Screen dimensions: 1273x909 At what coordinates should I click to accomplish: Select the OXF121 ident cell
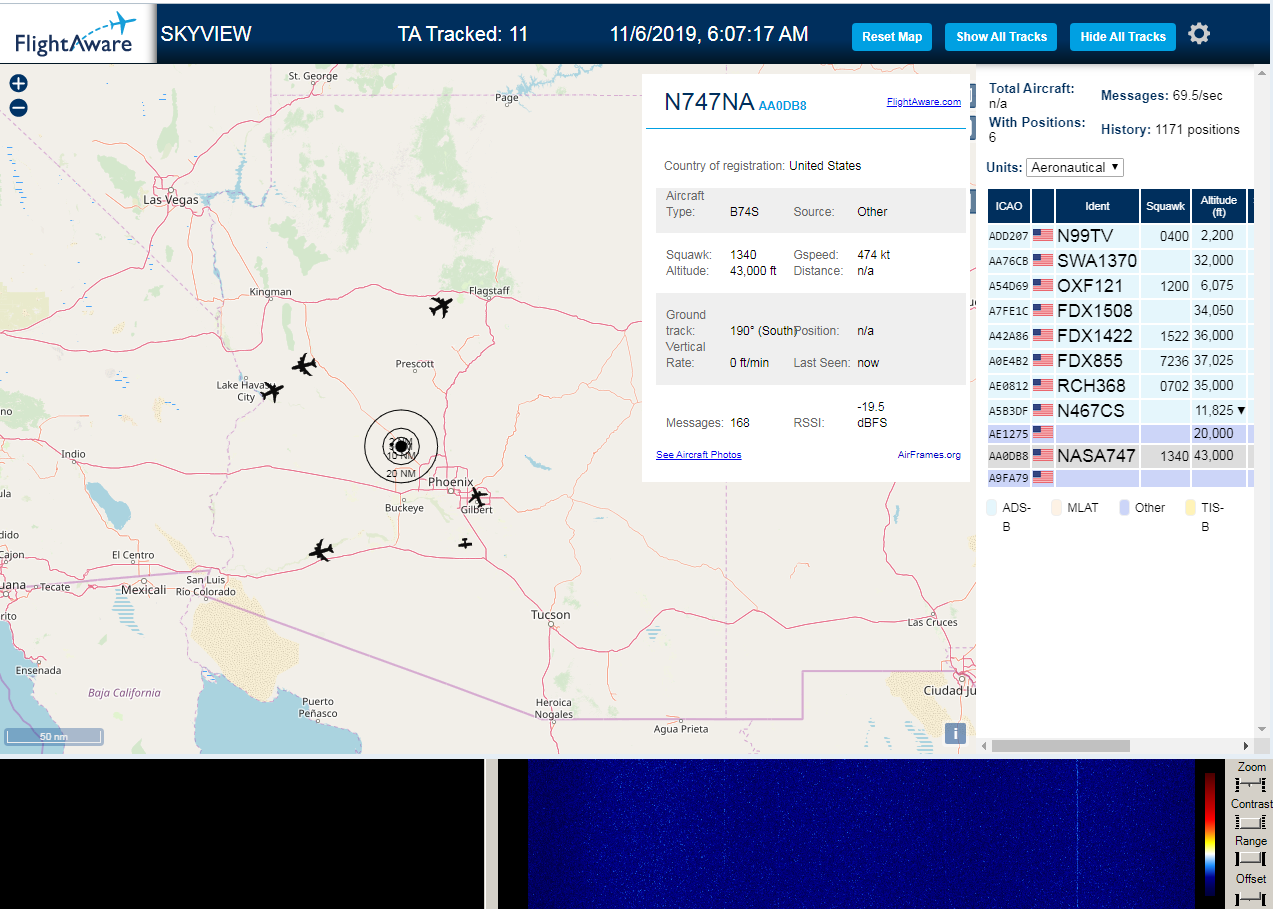[x=1097, y=286]
